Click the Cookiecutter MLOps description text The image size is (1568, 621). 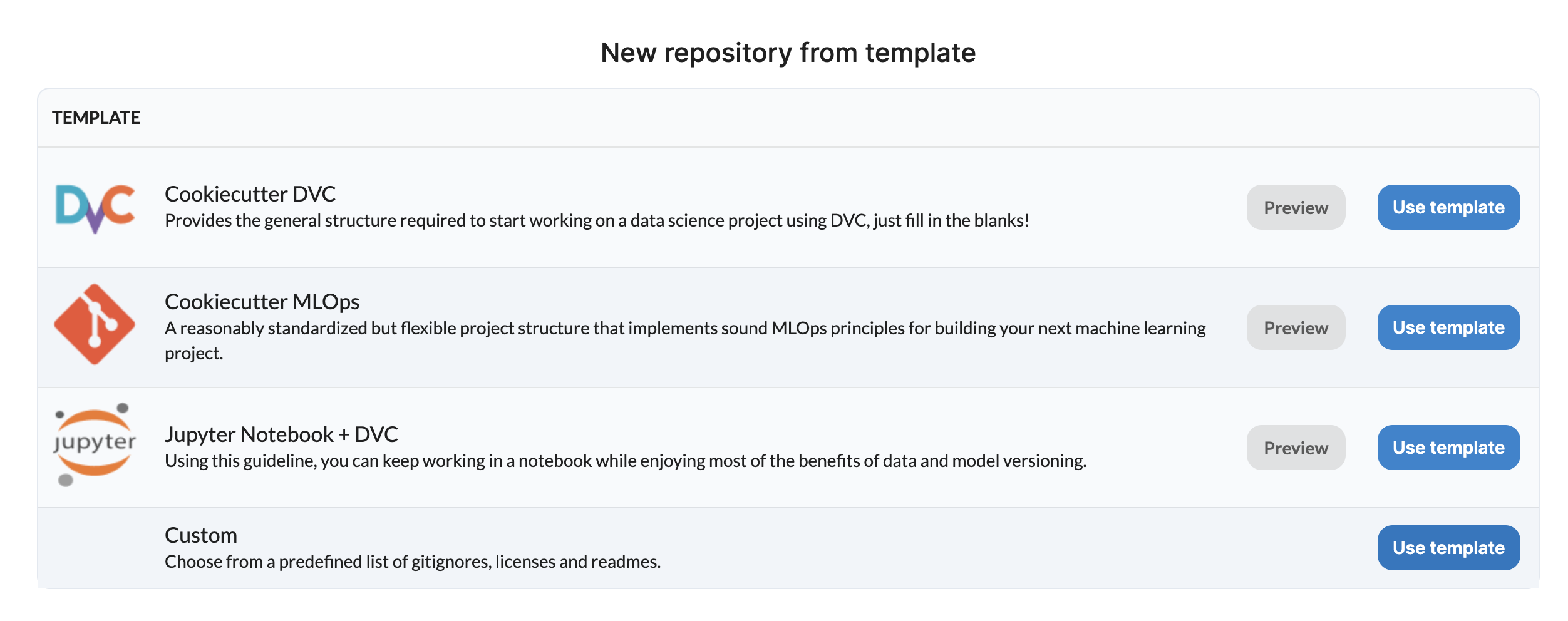point(684,329)
